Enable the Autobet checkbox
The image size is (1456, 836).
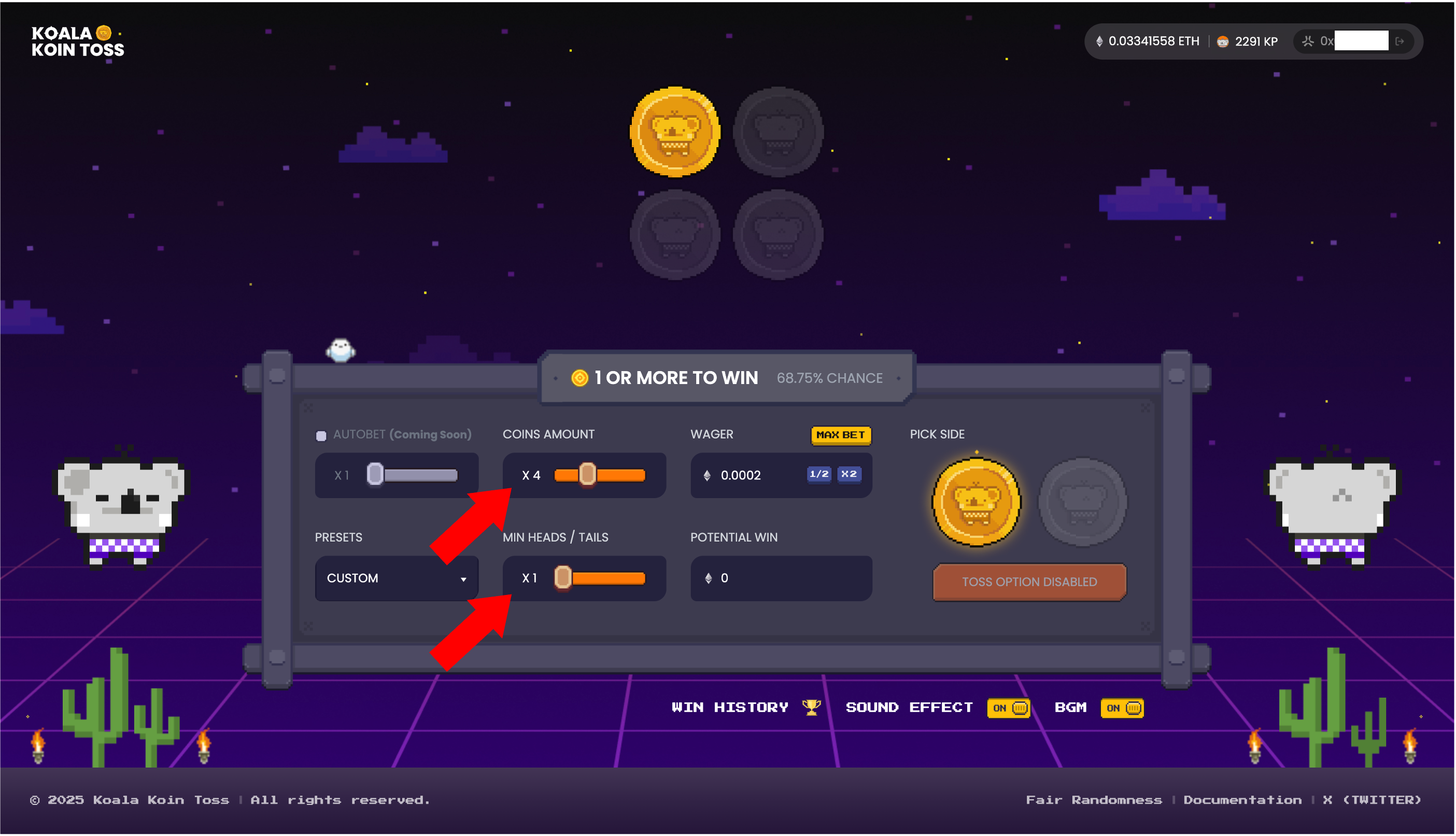[x=321, y=435]
